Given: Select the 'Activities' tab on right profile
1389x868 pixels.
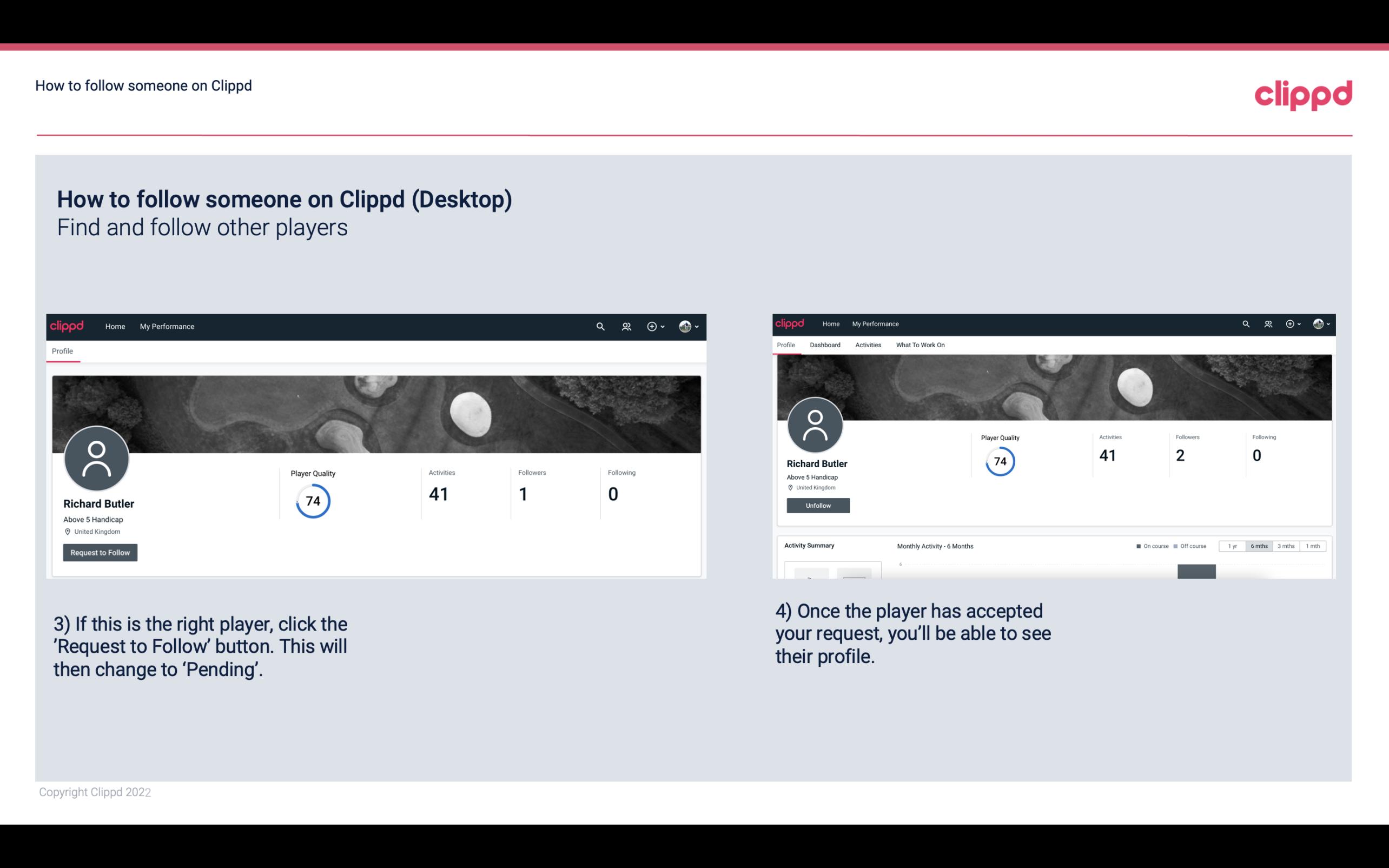Looking at the screenshot, I should (868, 345).
